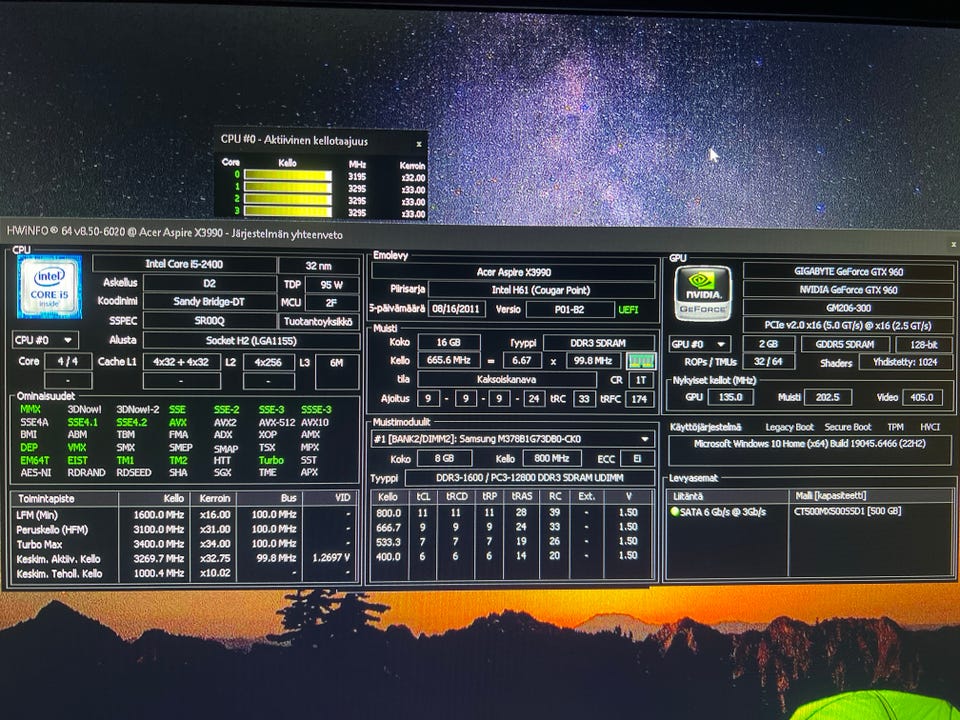
Task: Click the Malli [kapasiteetti] column header
Action: (x=871, y=495)
